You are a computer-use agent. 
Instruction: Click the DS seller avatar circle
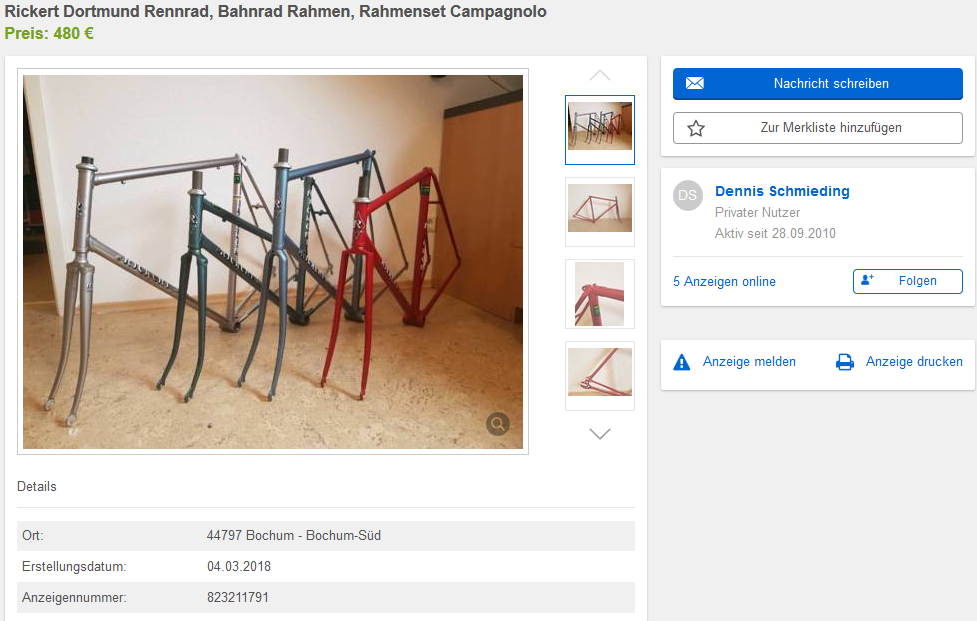coord(687,196)
